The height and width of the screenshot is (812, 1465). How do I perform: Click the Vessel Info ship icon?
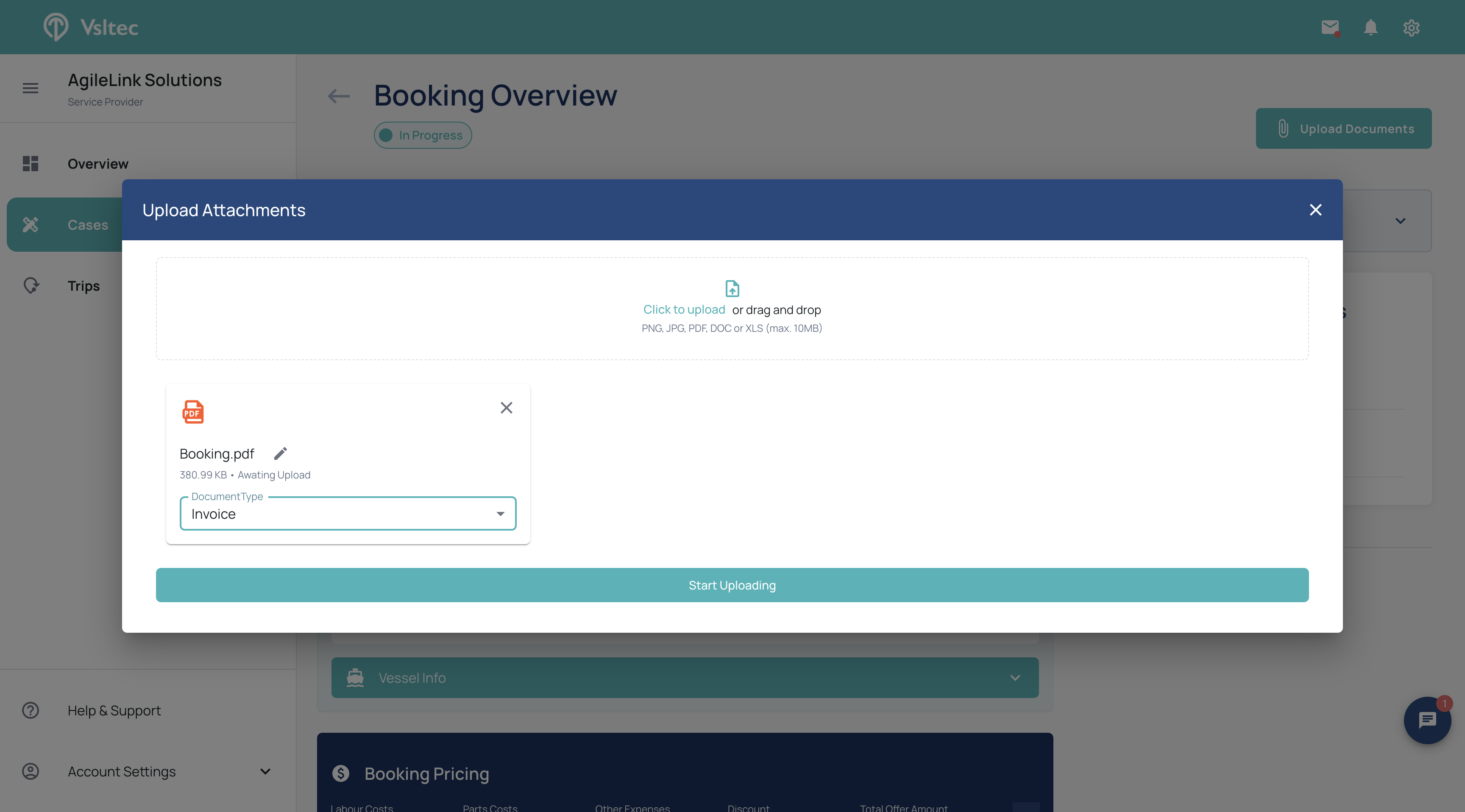pyautogui.click(x=356, y=678)
